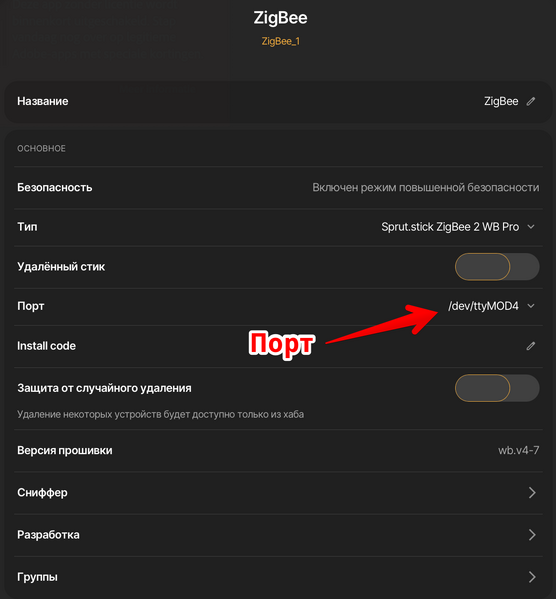Click the Install code row

coord(278,346)
